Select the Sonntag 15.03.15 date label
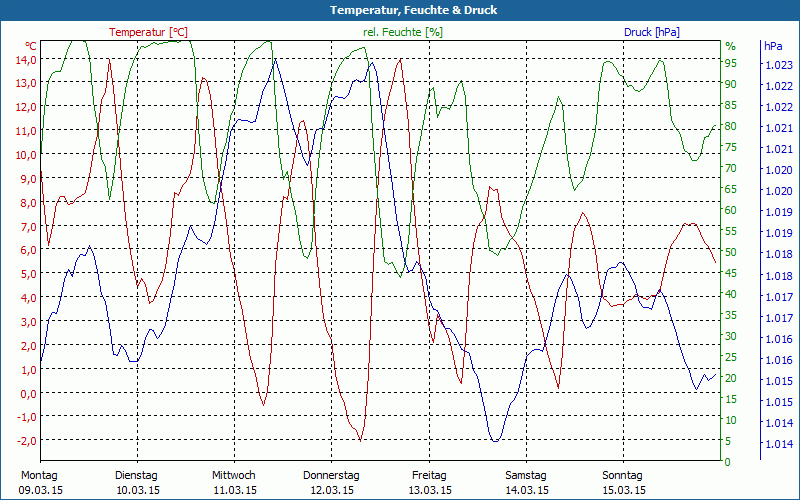This screenshot has width=800, height=500. pyautogui.click(x=624, y=482)
